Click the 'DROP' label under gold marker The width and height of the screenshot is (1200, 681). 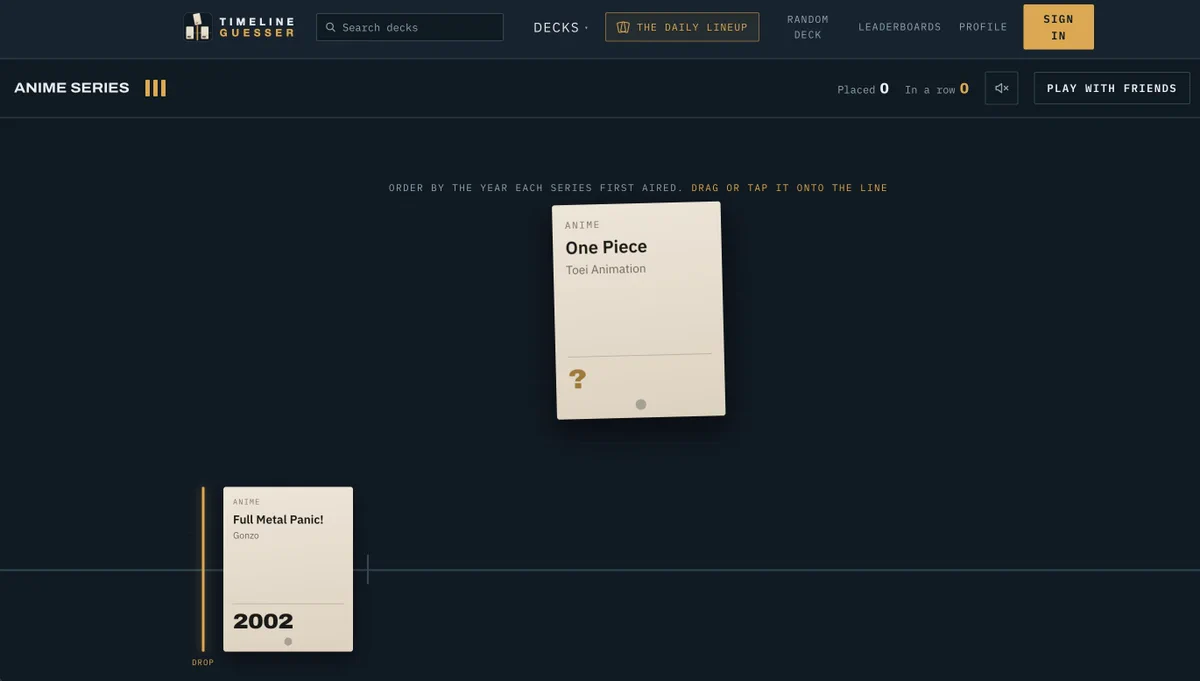(203, 663)
